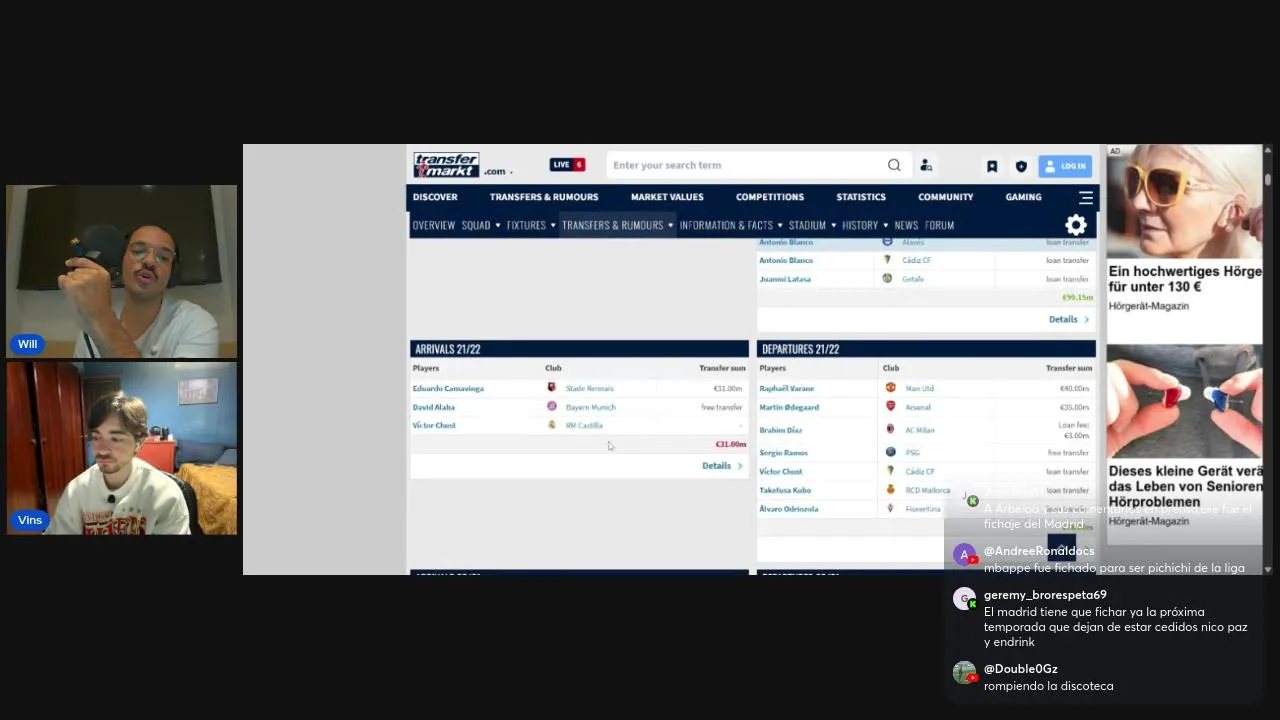Screen dimensions: 1280x720
Task: Open the hamburger menu icon
Action: coord(1086,197)
